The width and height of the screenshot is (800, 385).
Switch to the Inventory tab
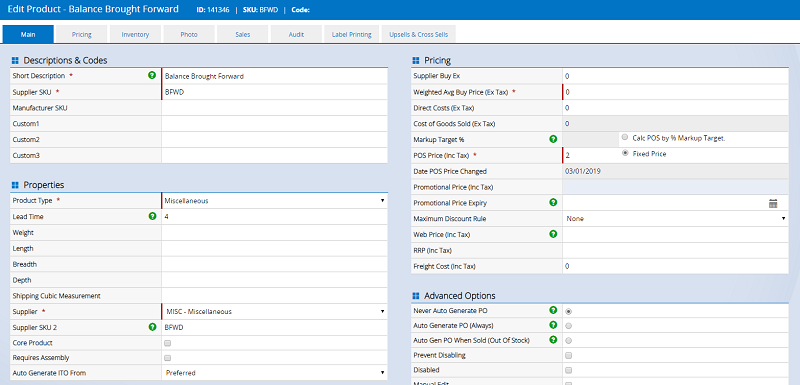click(135, 34)
